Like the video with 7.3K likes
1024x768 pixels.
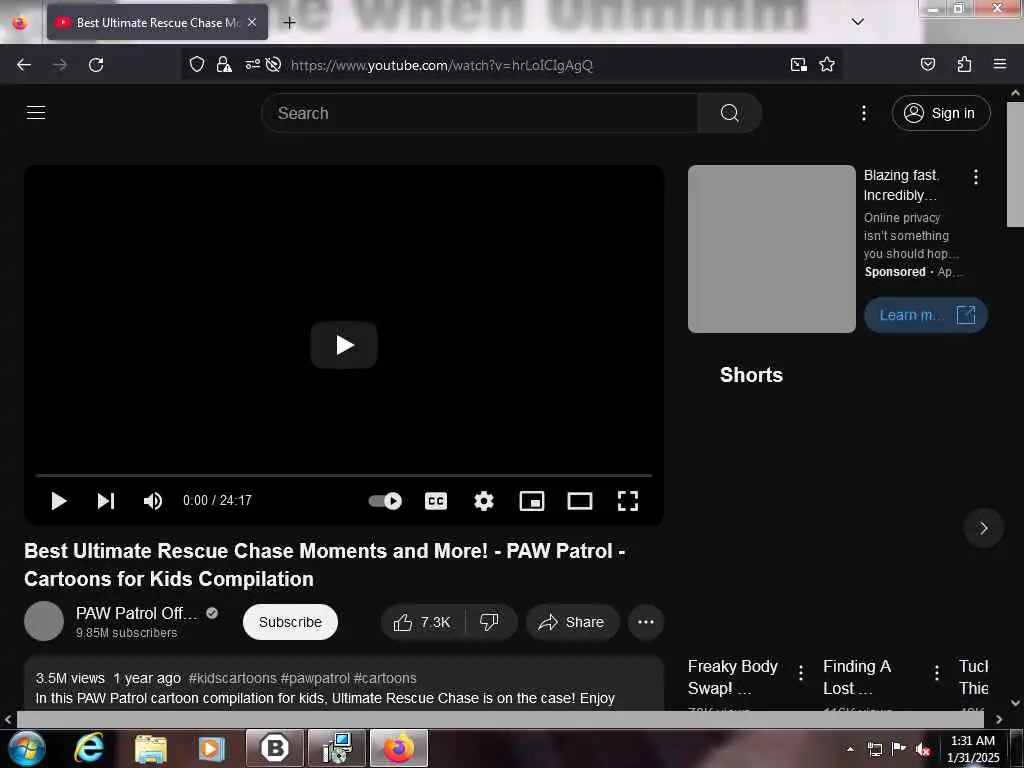tap(423, 622)
